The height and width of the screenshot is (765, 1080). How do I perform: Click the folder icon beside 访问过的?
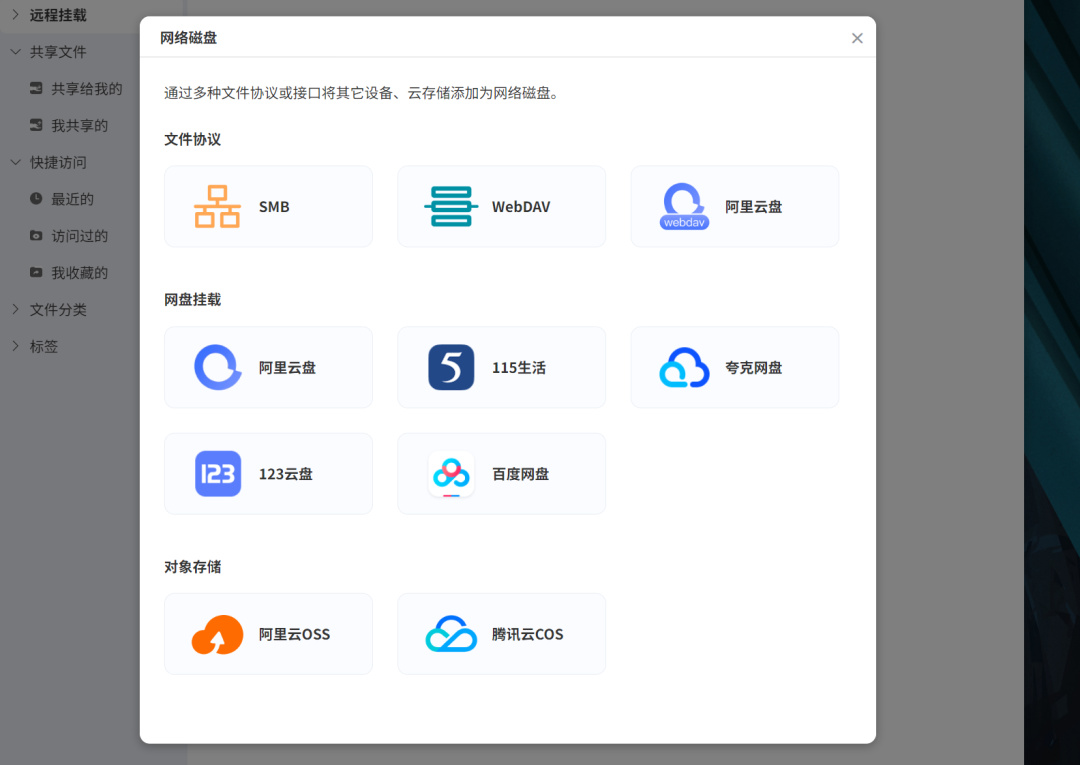point(36,235)
